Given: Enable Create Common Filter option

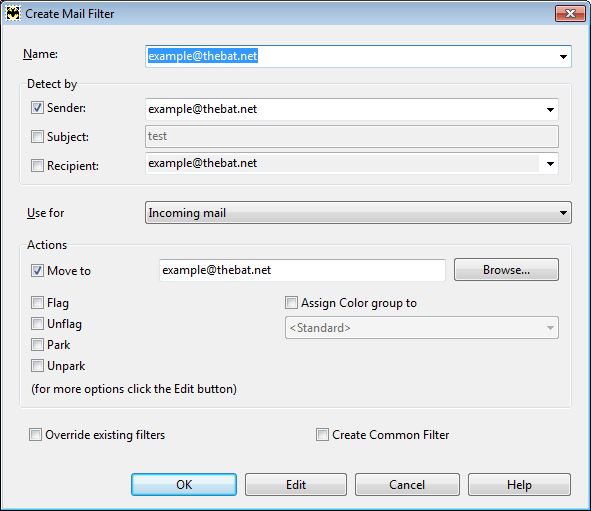Looking at the screenshot, I should [322, 435].
